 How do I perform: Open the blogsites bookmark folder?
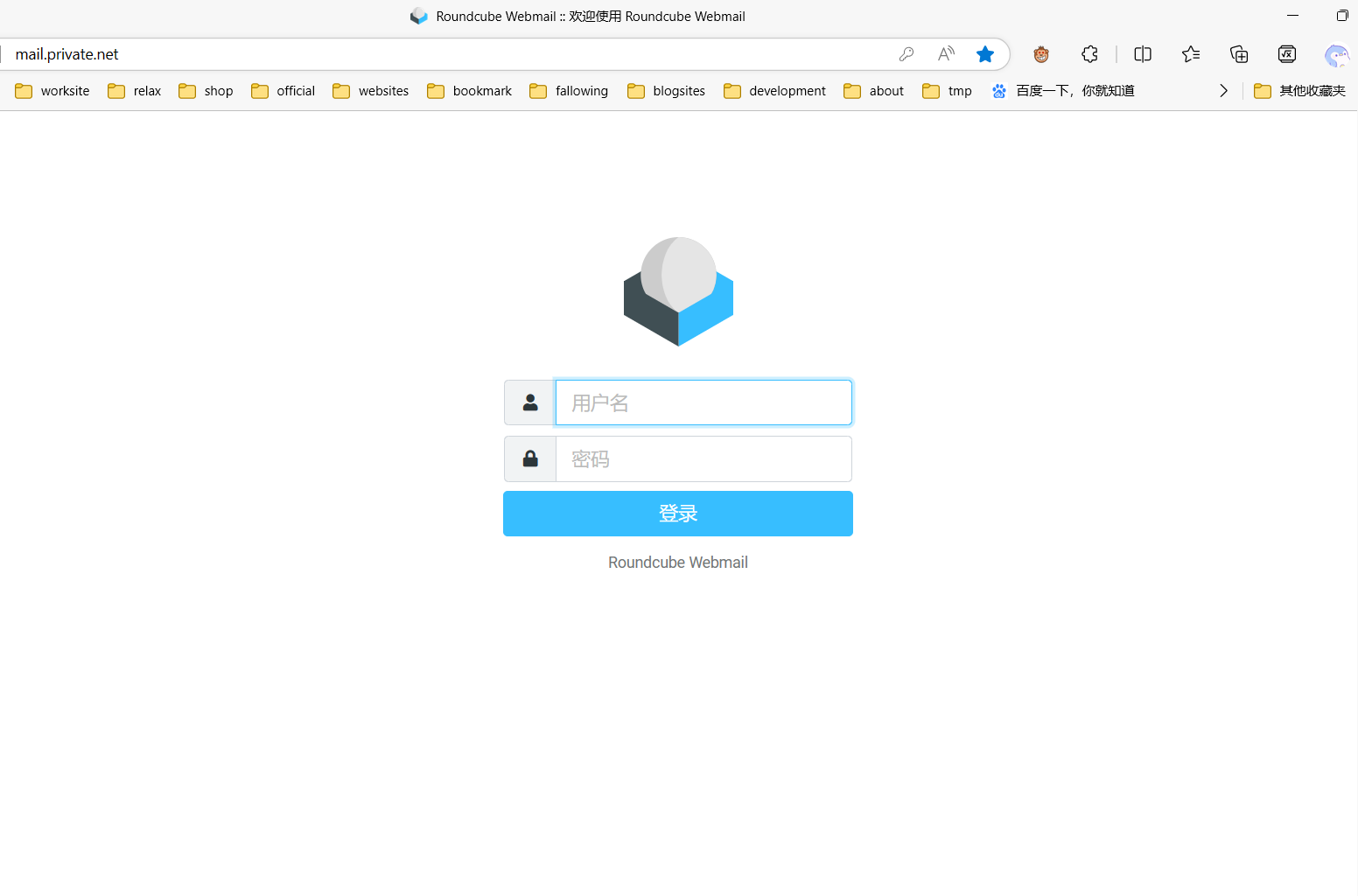click(666, 91)
